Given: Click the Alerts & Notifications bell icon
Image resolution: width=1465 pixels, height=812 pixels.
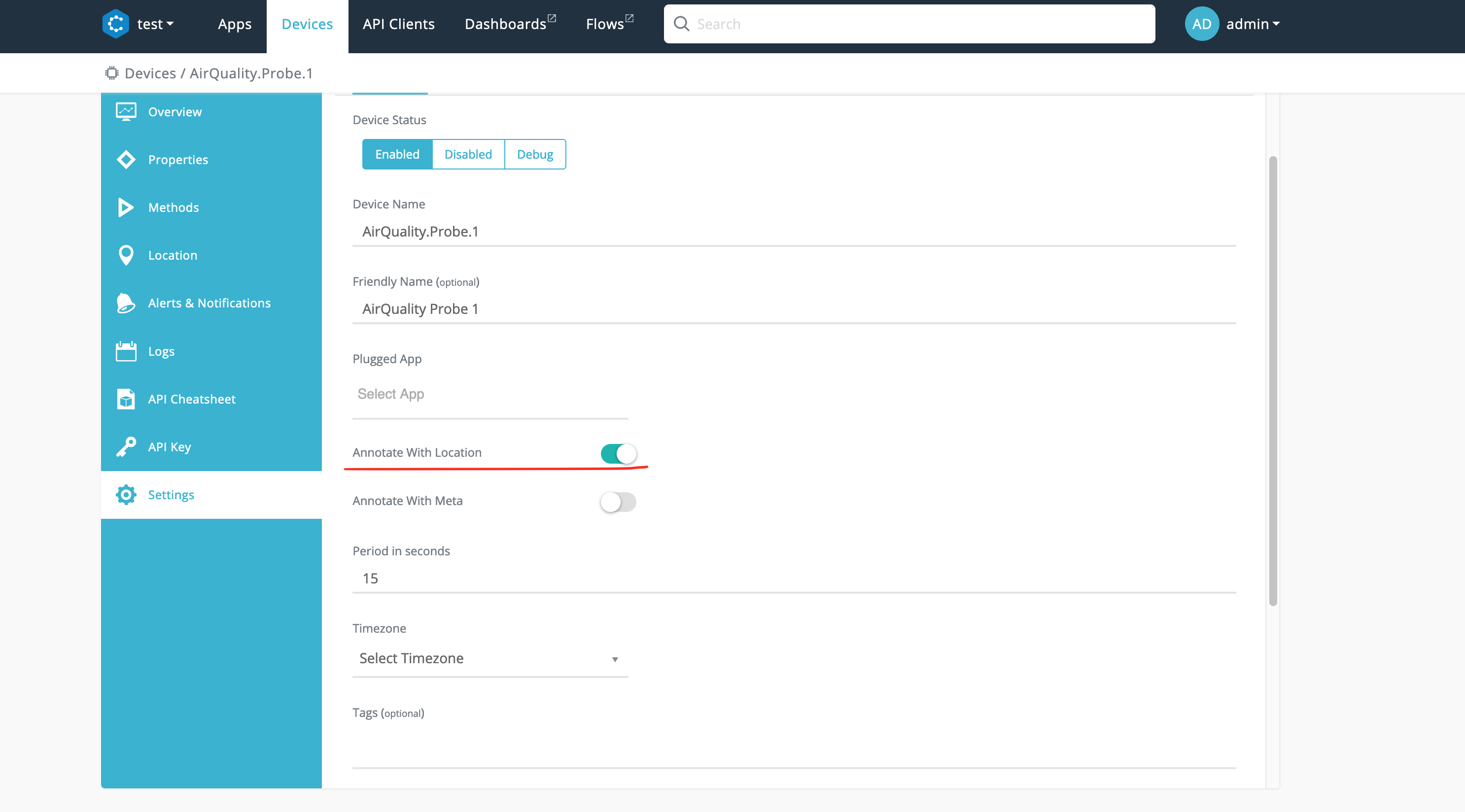Looking at the screenshot, I should tap(126, 303).
